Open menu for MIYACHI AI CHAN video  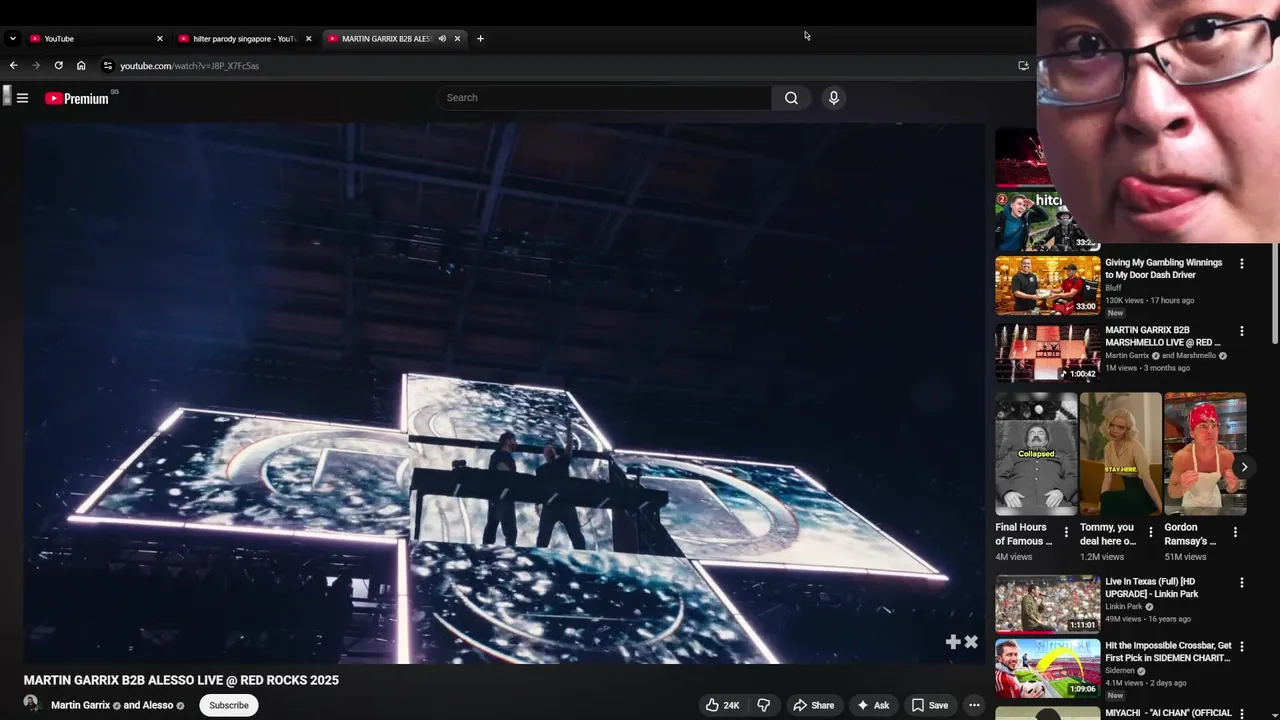(1242, 713)
